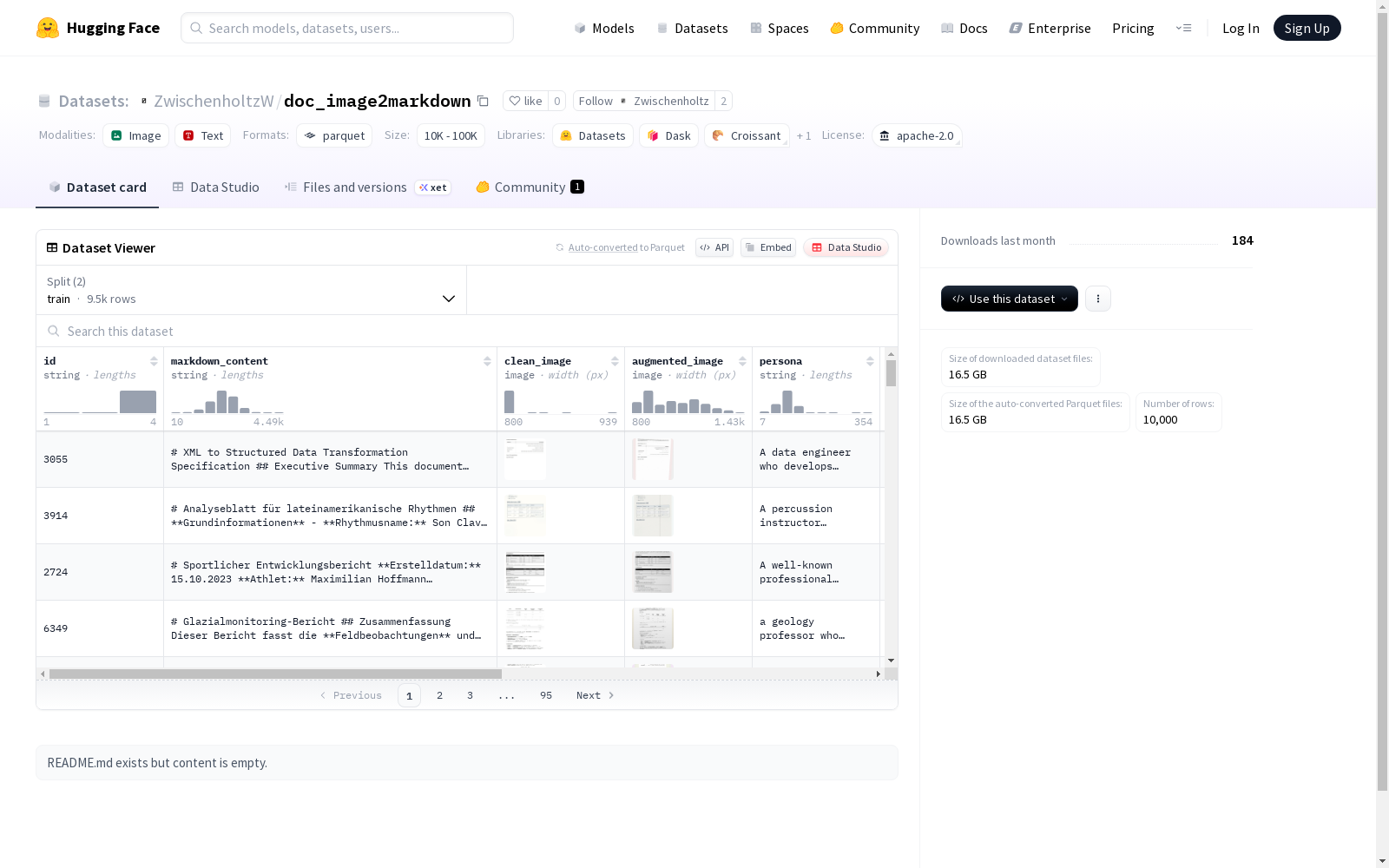Switch to the Data Studio tab
Image resolution: width=1389 pixels, height=868 pixels.
(215, 187)
